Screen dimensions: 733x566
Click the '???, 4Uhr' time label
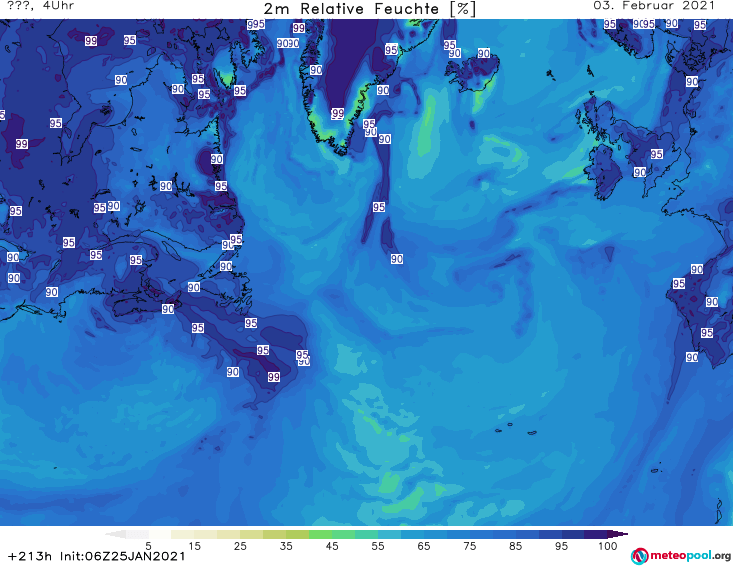(x=41, y=6)
